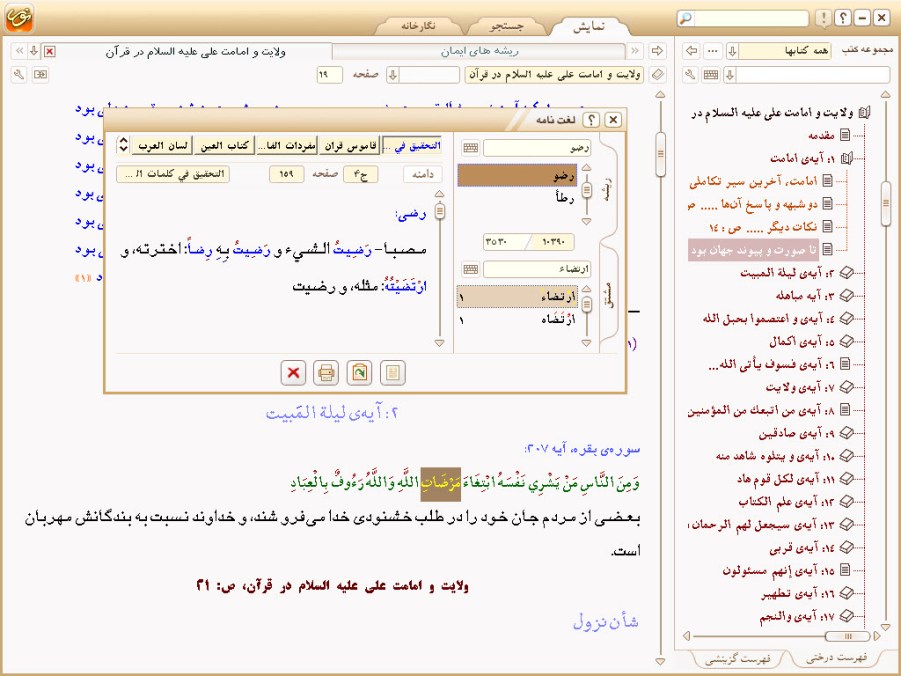The width and height of the screenshot is (901, 676).
Task: Open the dropdown arrow of the sidebar search field
Action: click(730, 75)
